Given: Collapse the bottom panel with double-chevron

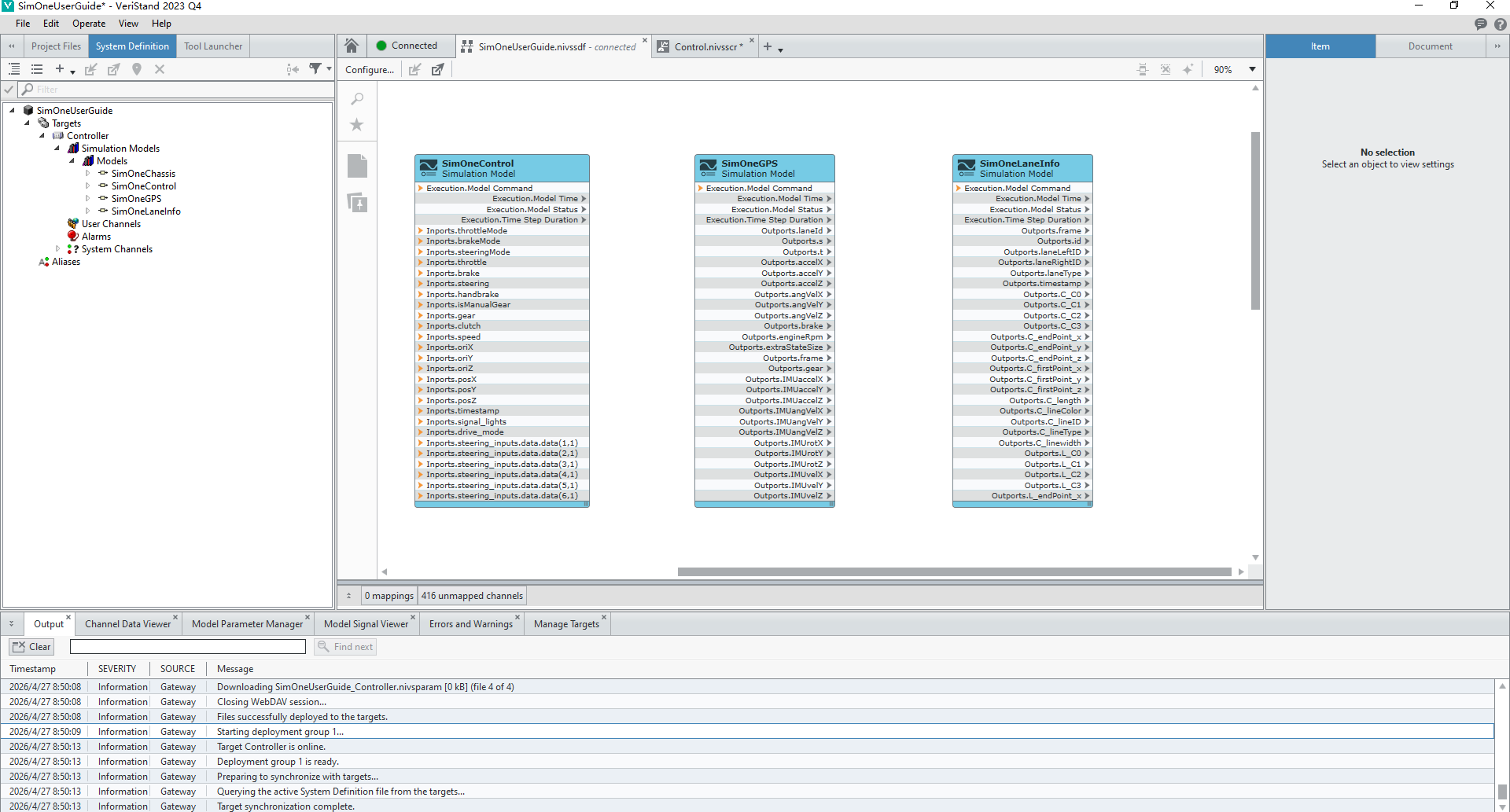Looking at the screenshot, I should click(12, 624).
